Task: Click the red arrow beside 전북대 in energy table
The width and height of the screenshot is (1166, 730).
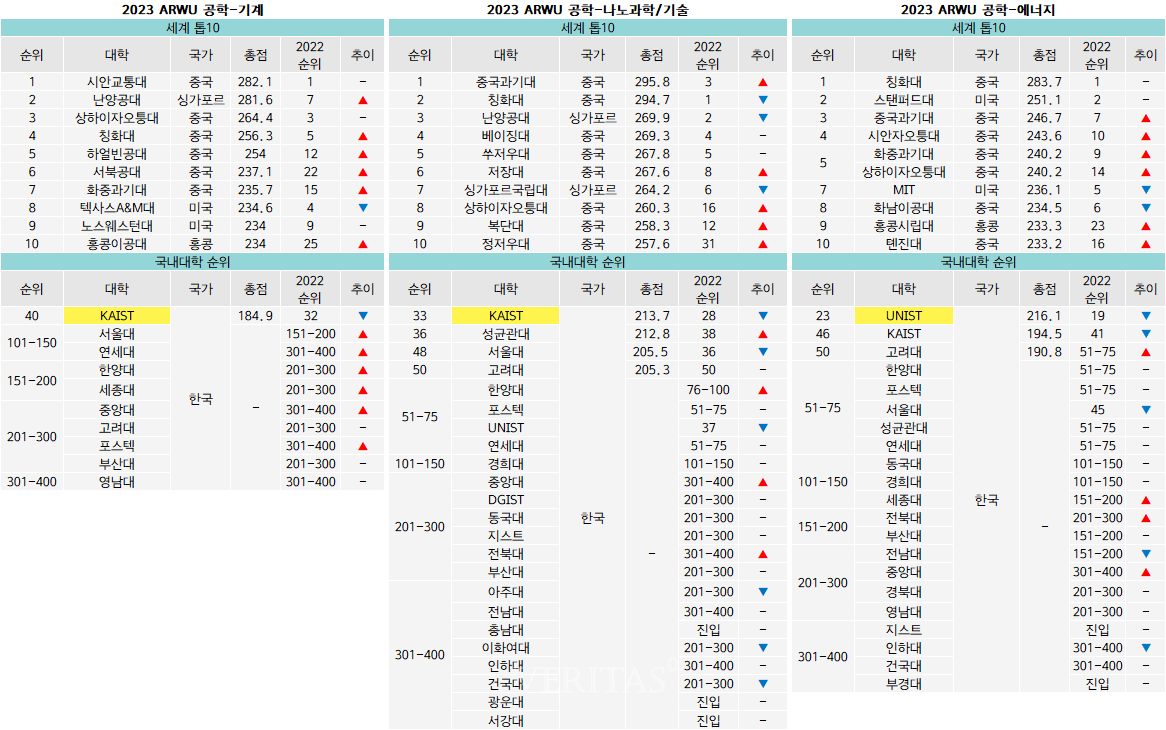Action: coord(1146,518)
